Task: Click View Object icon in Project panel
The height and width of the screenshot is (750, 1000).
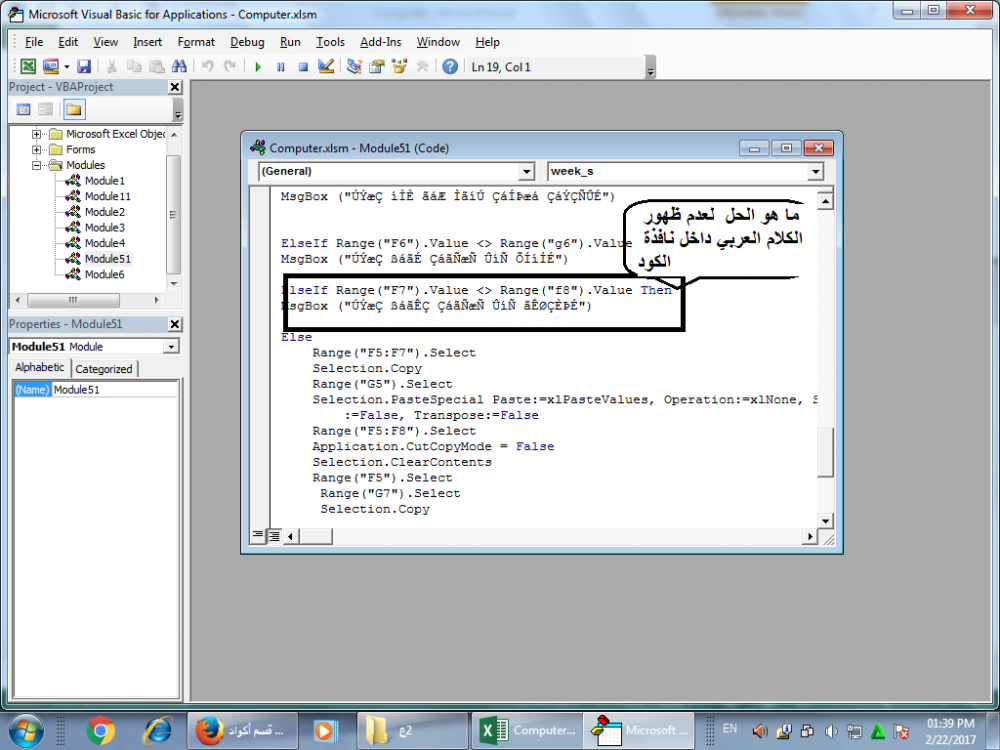Action: click(x=45, y=110)
